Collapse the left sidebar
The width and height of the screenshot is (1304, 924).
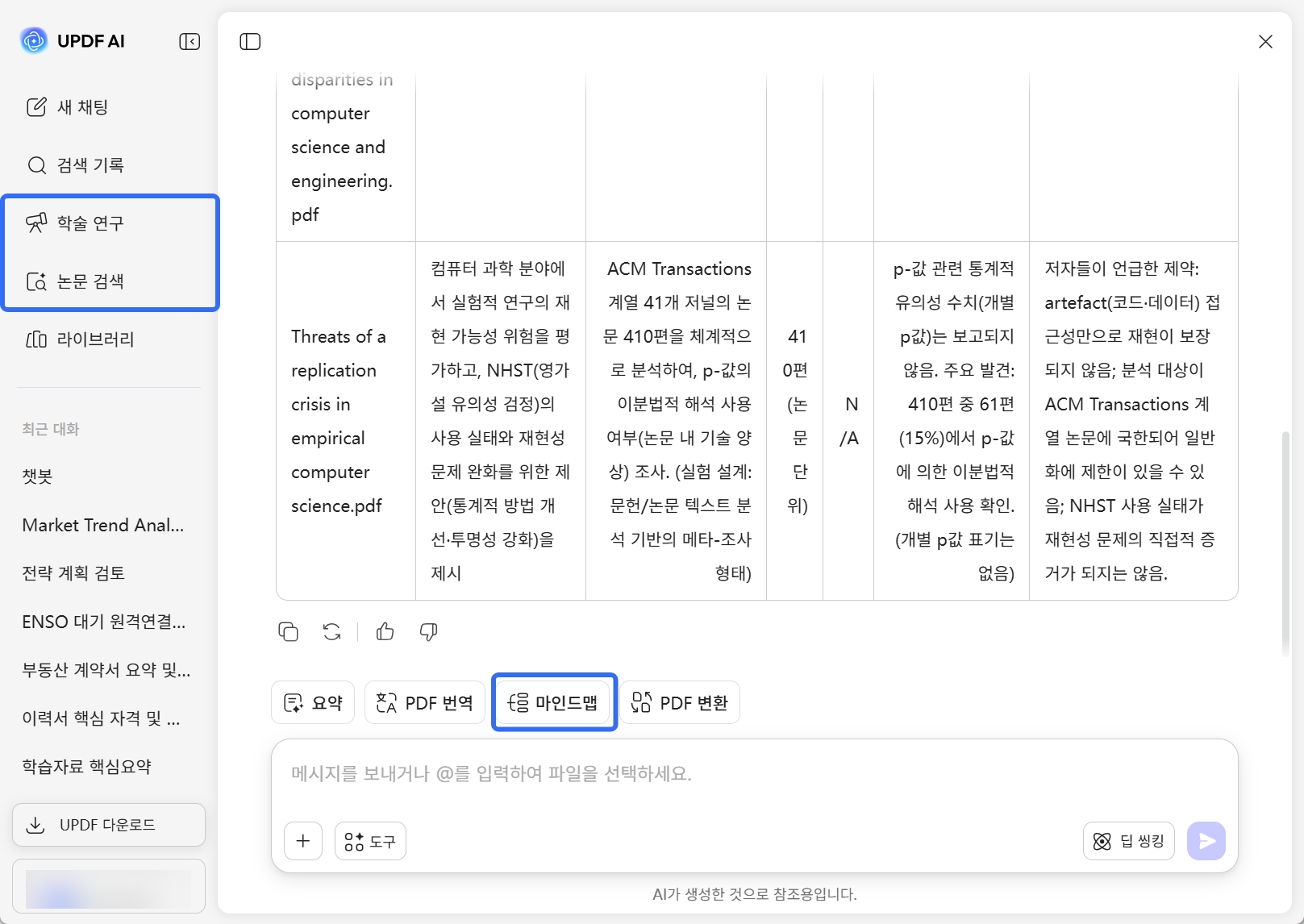tap(190, 41)
